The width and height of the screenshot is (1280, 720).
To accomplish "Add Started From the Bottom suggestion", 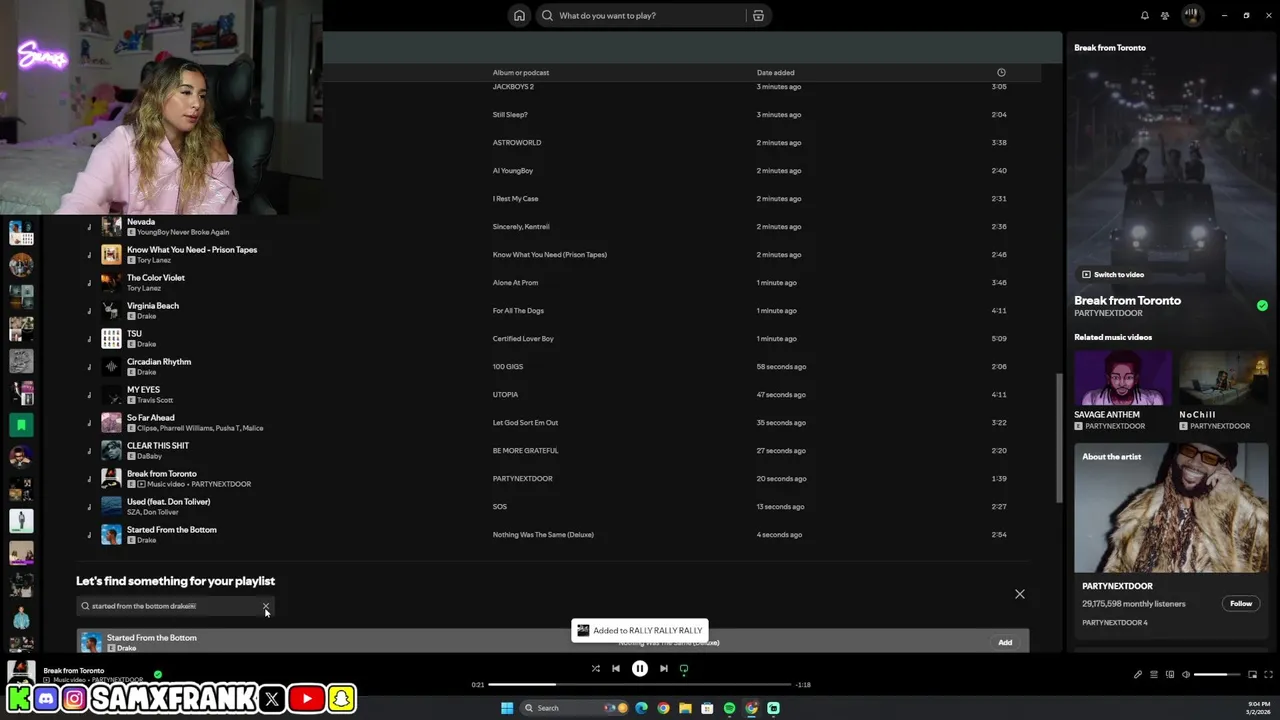I will pyautogui.click(x=1005, y=642).
